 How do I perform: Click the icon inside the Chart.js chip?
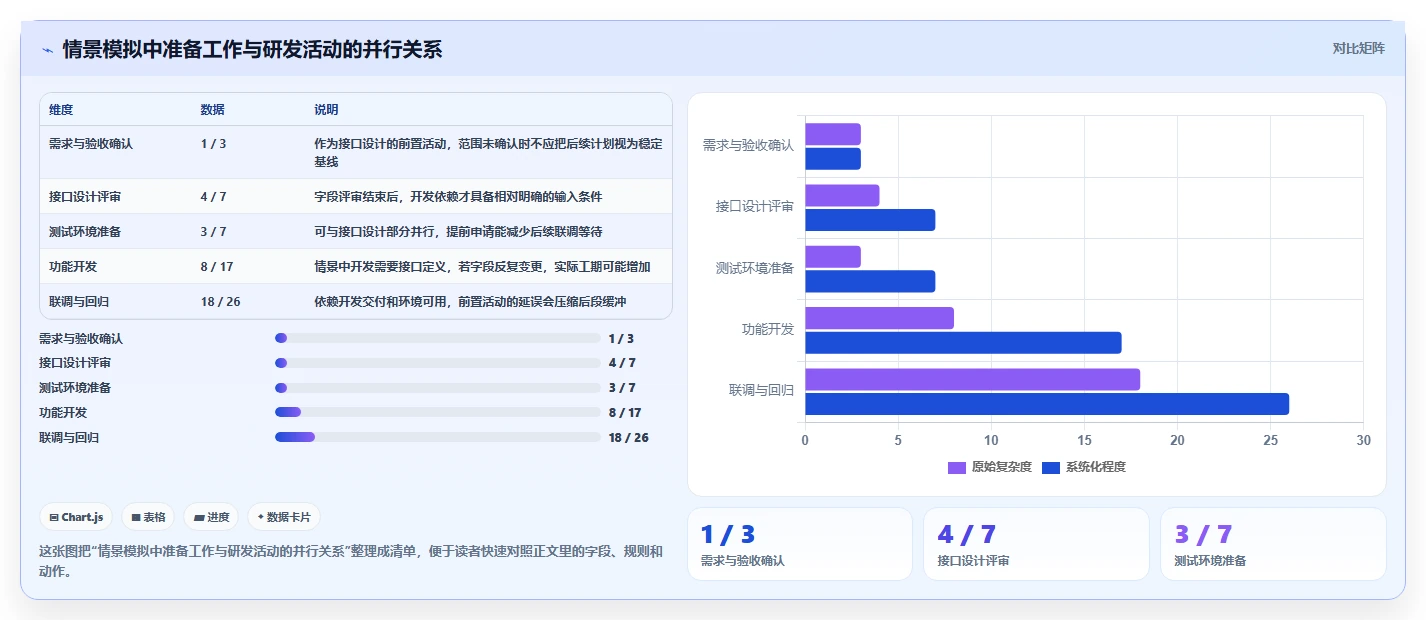(54, 517)
